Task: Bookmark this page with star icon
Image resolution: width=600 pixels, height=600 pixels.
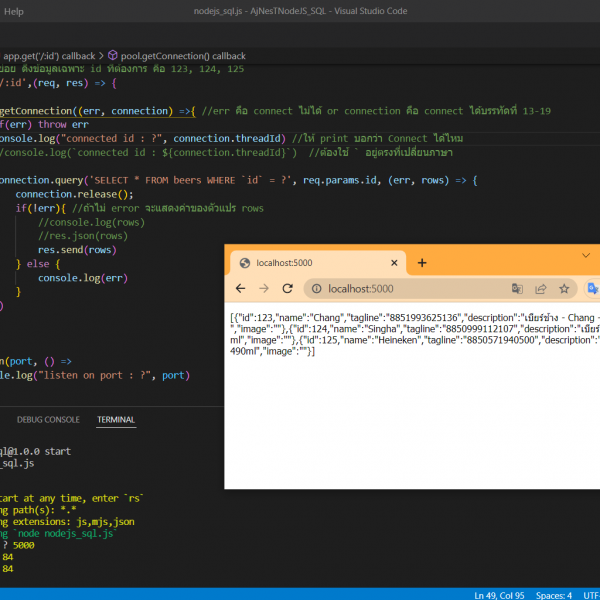Action: (x=564, y=289)
